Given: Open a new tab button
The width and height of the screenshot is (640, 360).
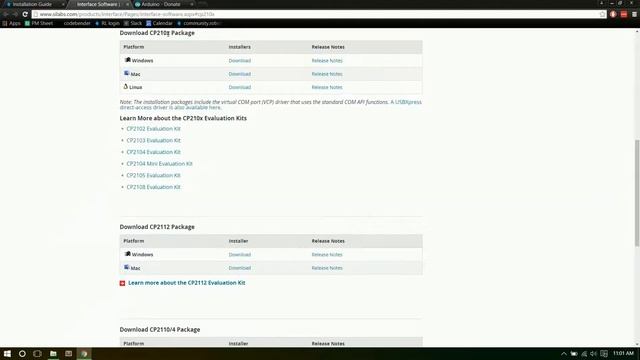Looking at the screenshot, I should 203,4.
